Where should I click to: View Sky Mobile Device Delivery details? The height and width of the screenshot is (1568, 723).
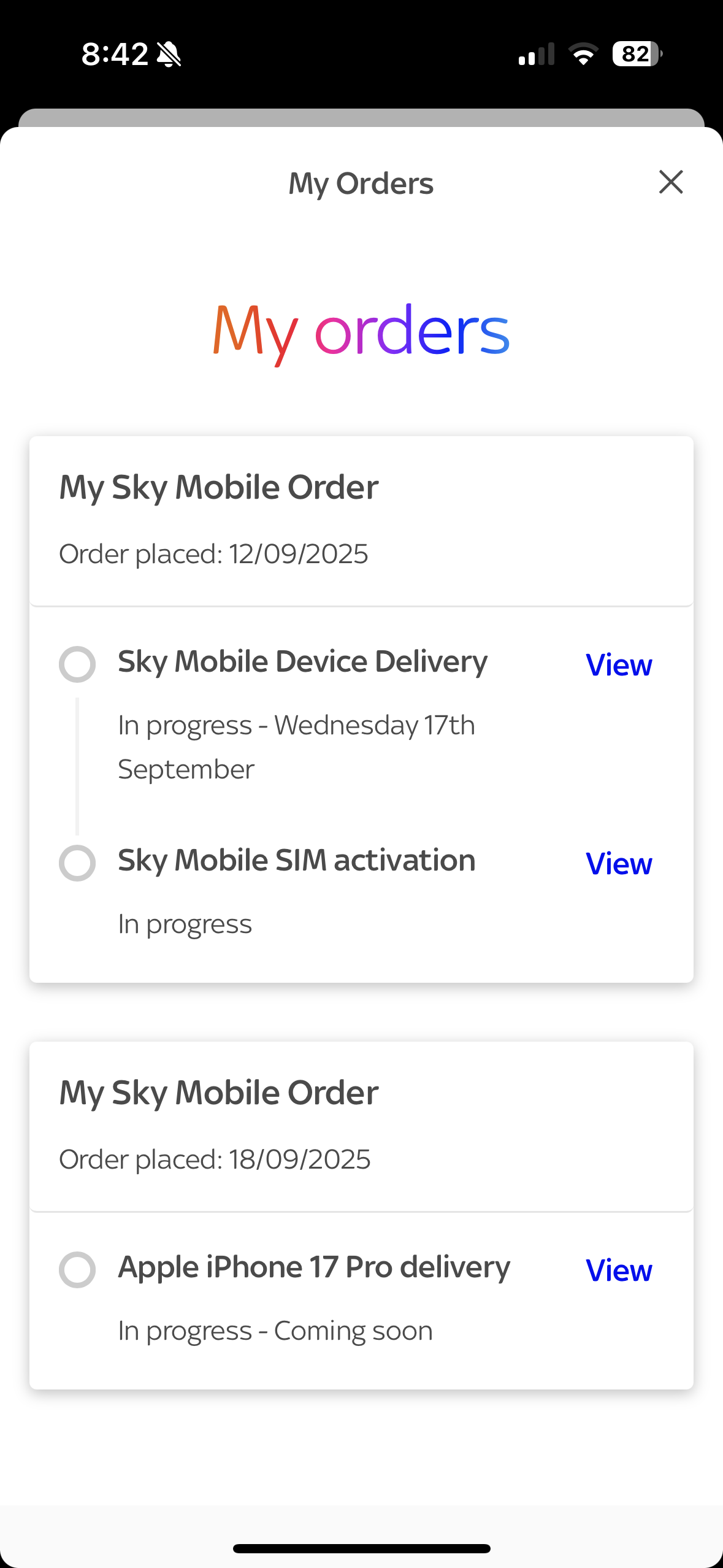coord(619,665)
